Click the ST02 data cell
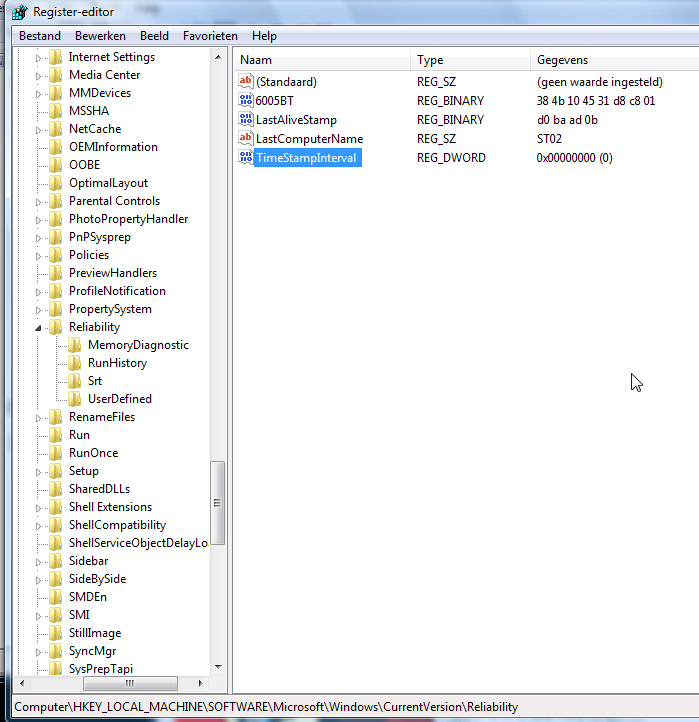 [549, 139]
